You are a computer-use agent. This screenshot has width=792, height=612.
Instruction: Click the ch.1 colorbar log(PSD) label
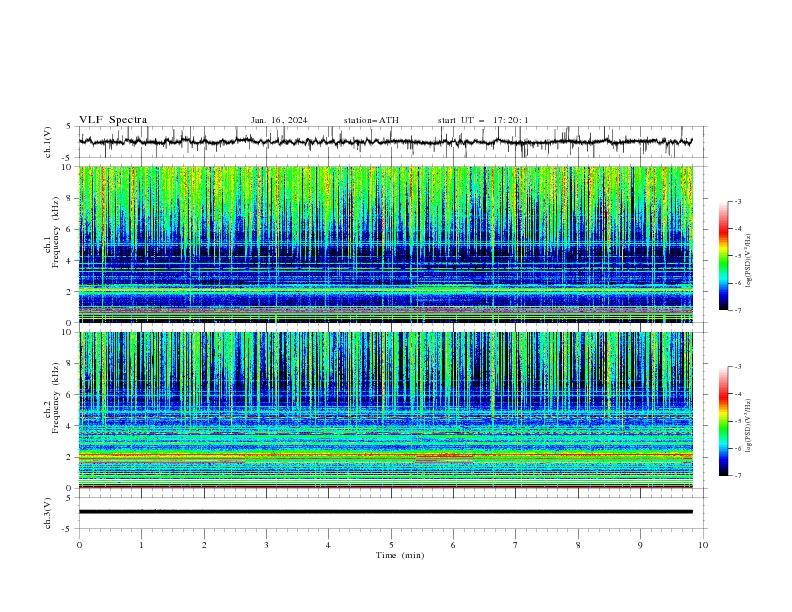[x=749, y=261]
